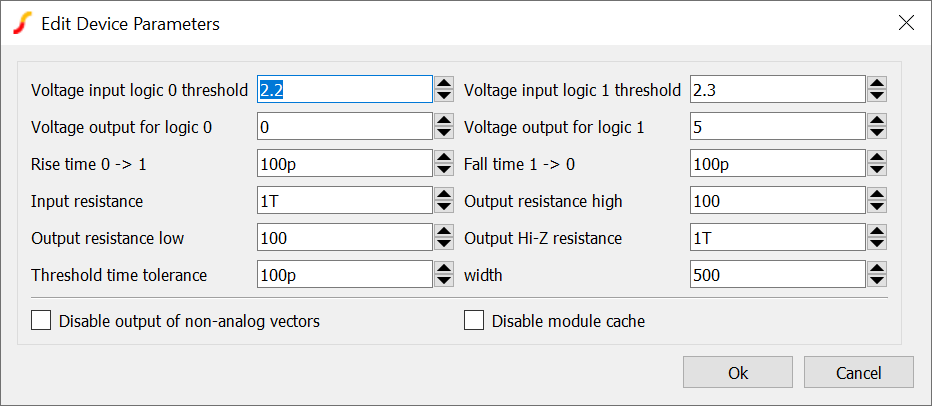
Task: Increase the Input resistance value
Action: (x=445, y=195)
